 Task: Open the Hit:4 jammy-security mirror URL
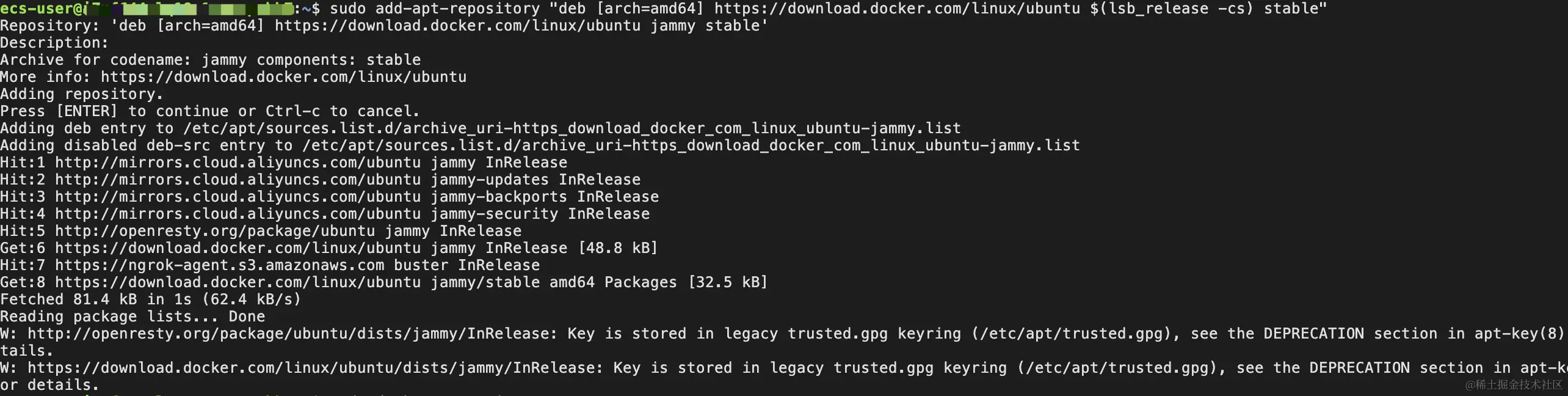tap(238, 214)
